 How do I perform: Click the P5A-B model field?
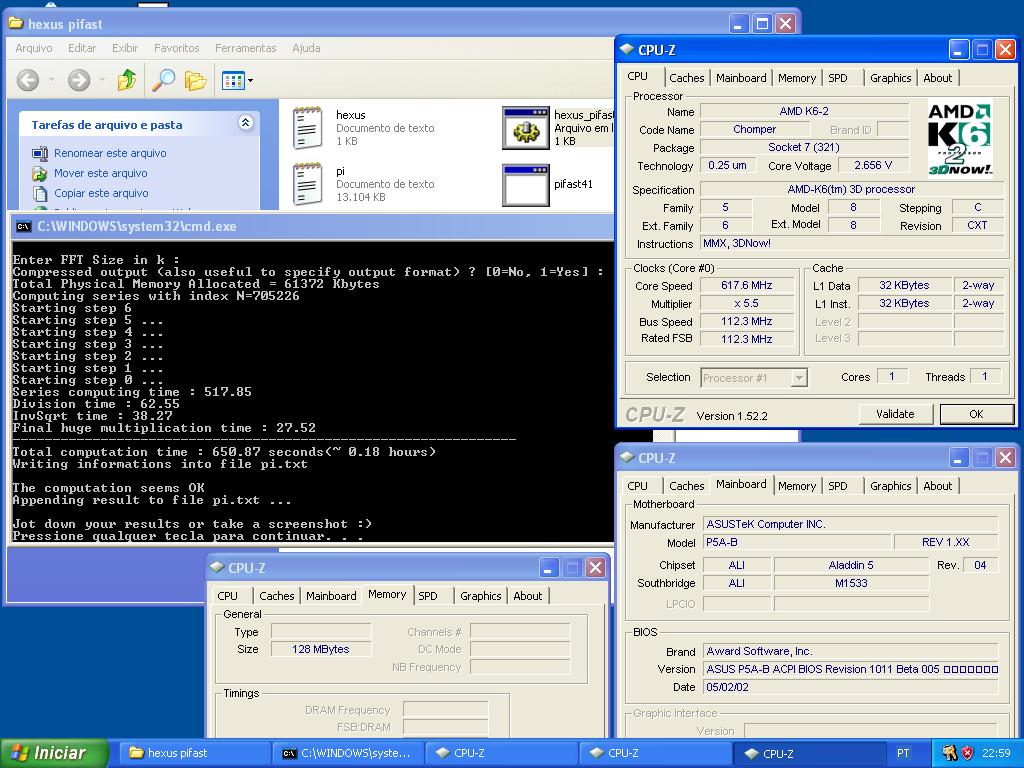797,543
